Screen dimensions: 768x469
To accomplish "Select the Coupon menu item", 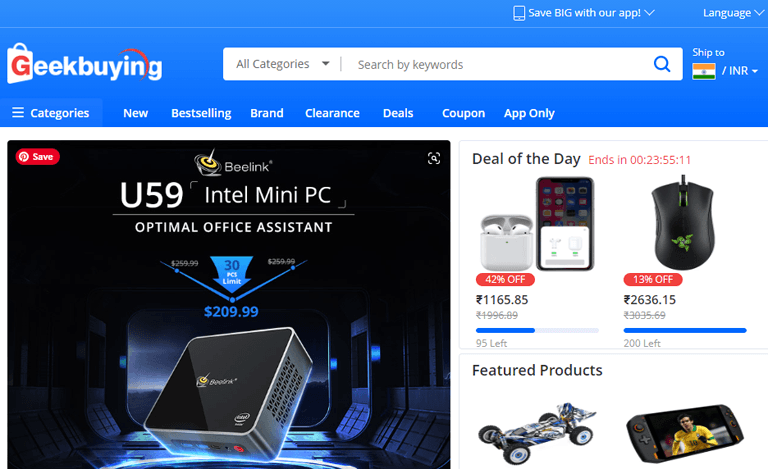I will pos(463,113).
